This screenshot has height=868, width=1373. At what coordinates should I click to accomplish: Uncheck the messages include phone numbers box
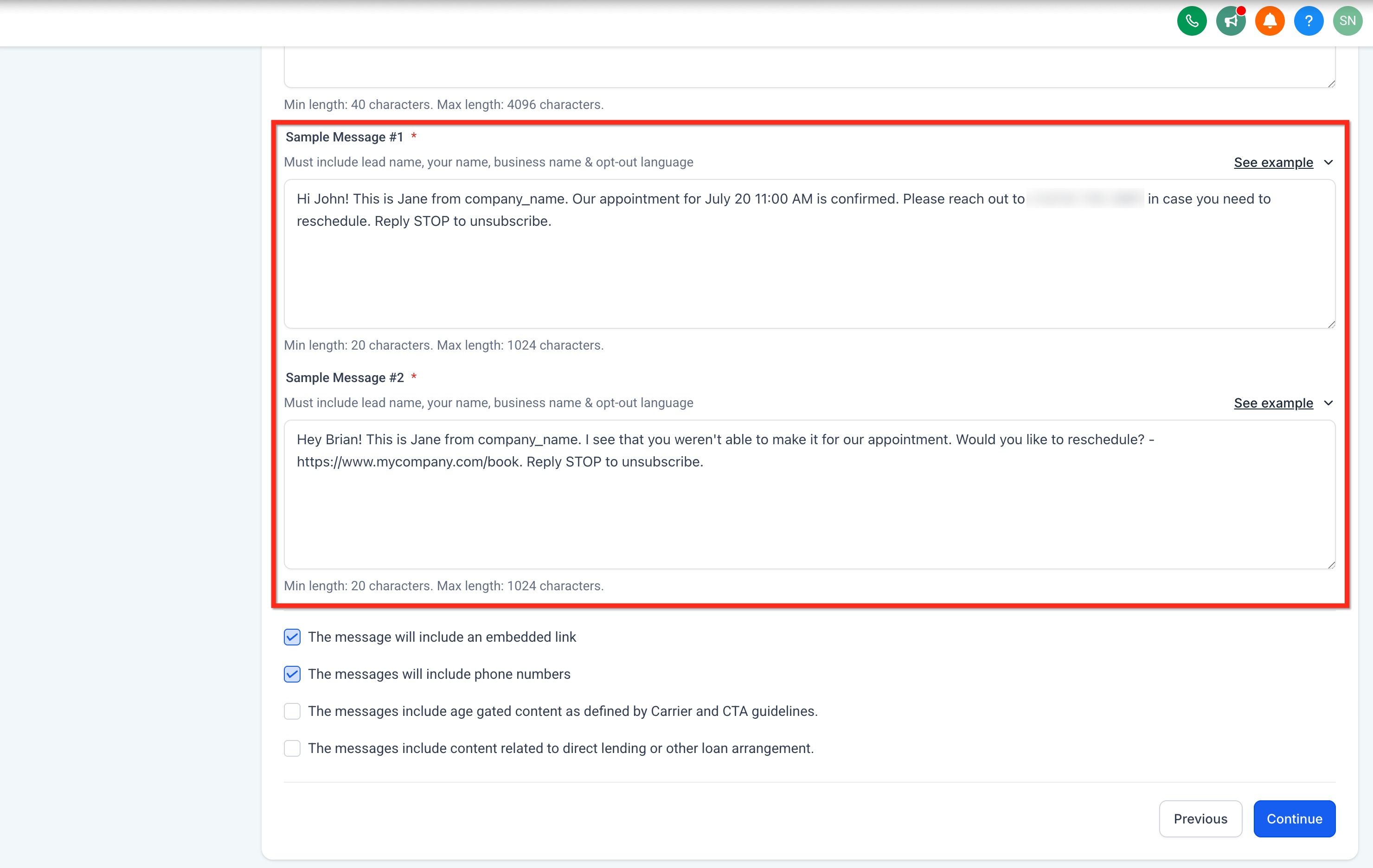coord(292,674)
